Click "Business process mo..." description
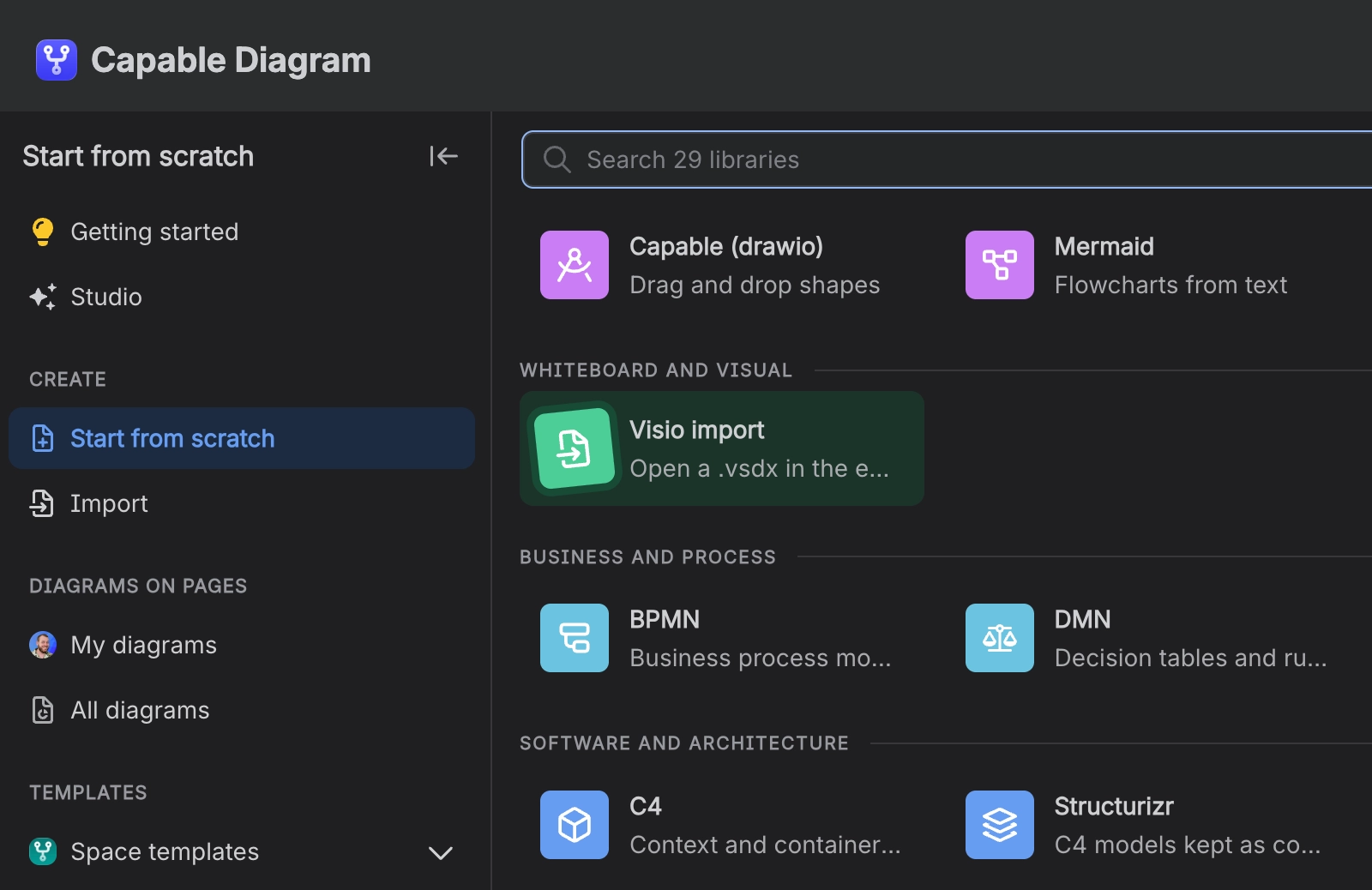The height and width of the screenshot is (890, 1372). coord(761,658)
